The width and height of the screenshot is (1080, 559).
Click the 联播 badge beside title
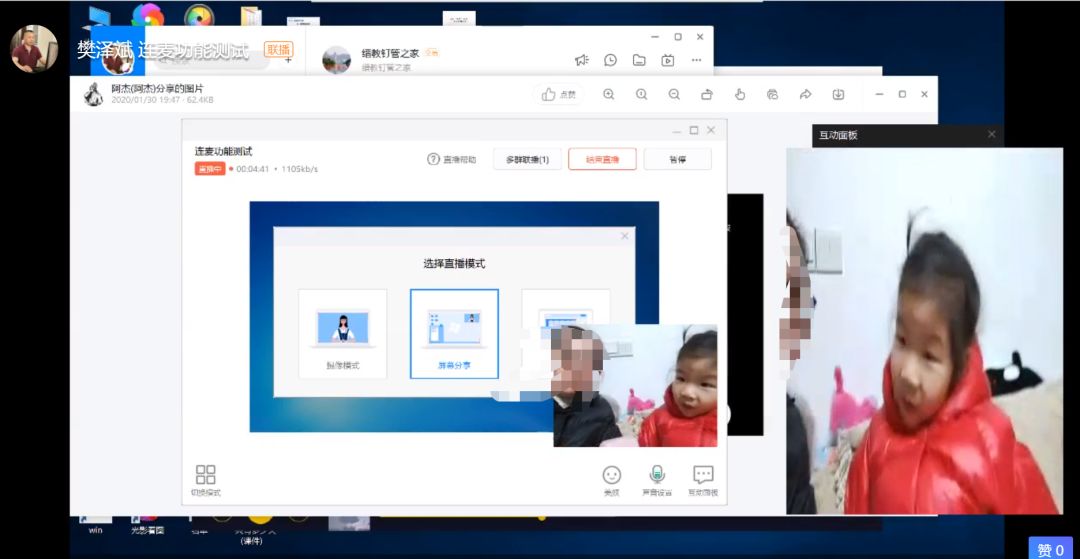click(x=279, y=50)
